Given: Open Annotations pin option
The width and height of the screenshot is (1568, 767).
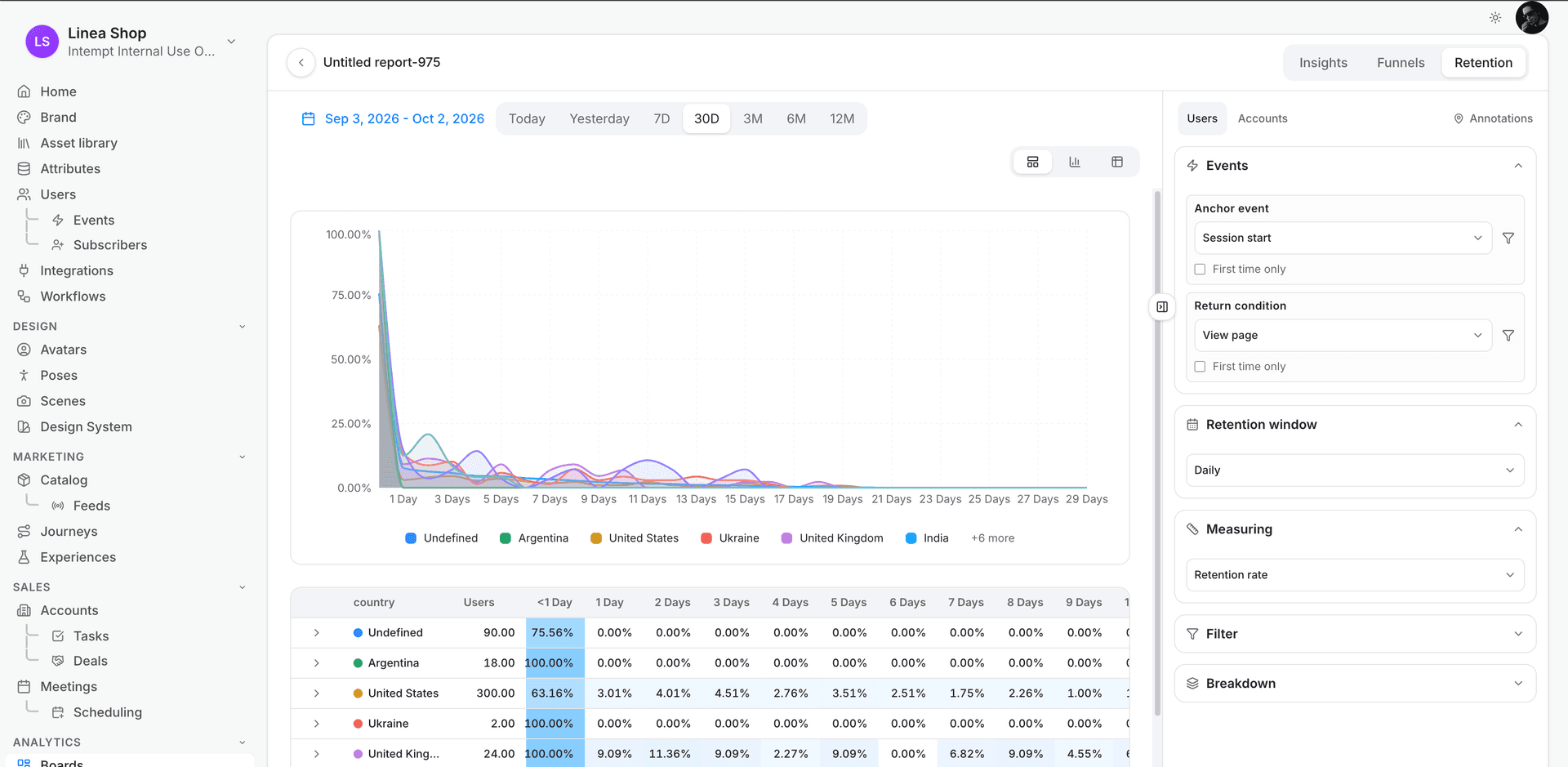Looking at the screenshot, I should click(x=1493, y=118).
